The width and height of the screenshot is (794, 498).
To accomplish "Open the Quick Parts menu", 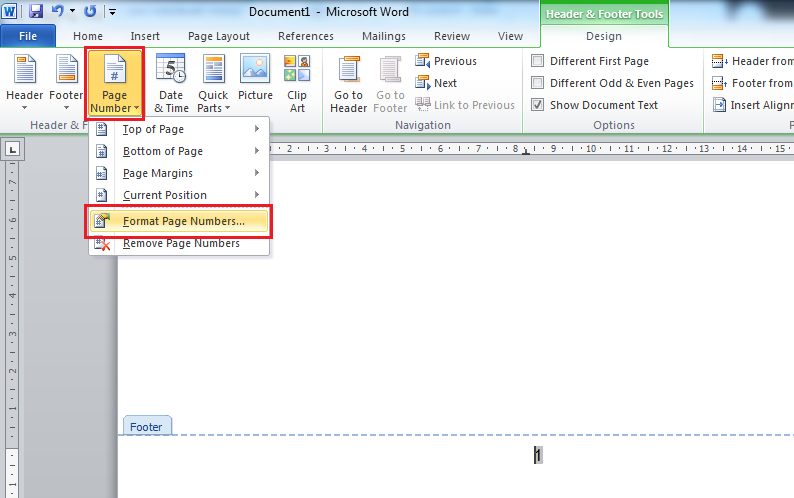I will click(x=213, y=84).
